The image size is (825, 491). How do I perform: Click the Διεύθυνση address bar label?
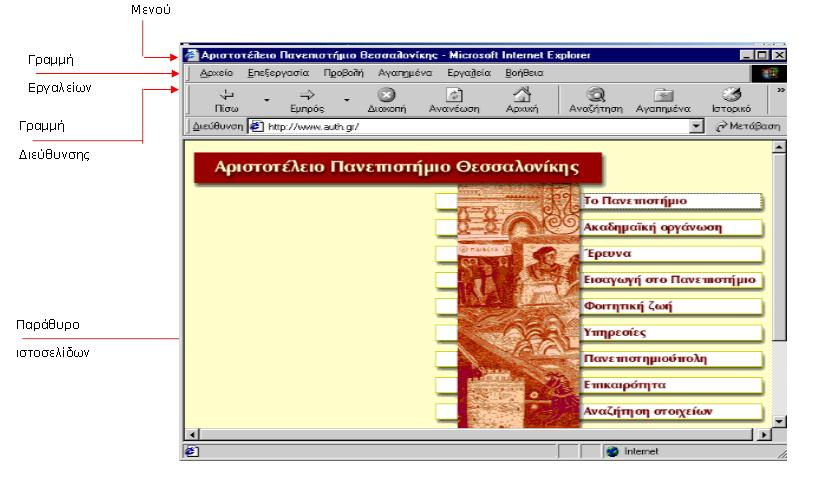point(218,126)
